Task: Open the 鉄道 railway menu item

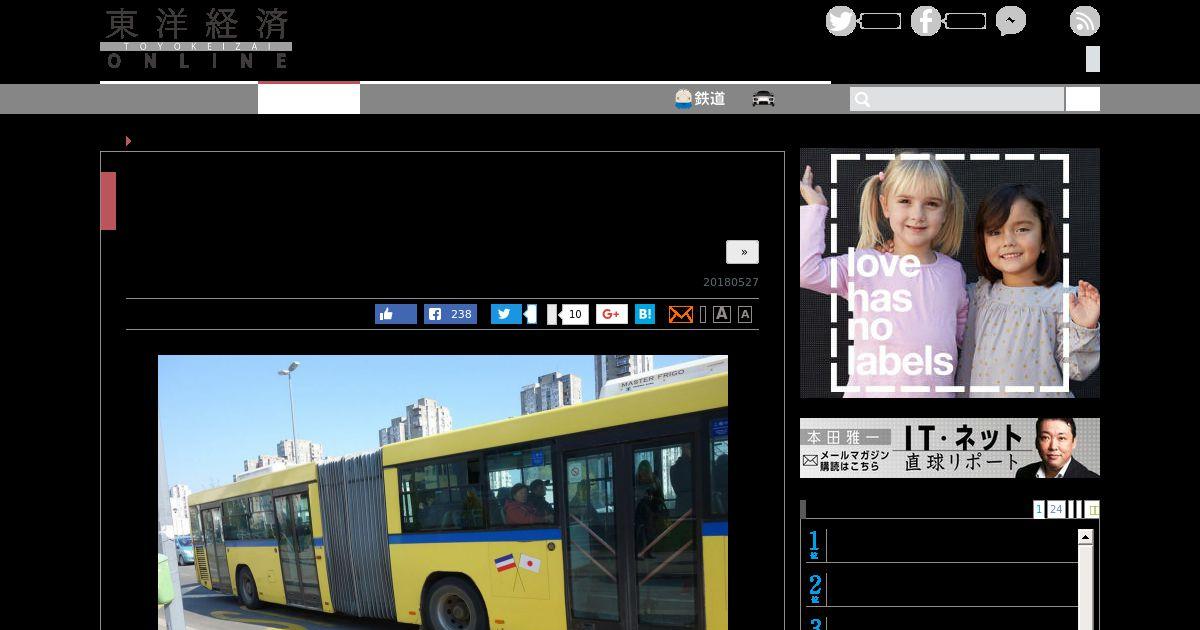Action: (x=700, y=99)
